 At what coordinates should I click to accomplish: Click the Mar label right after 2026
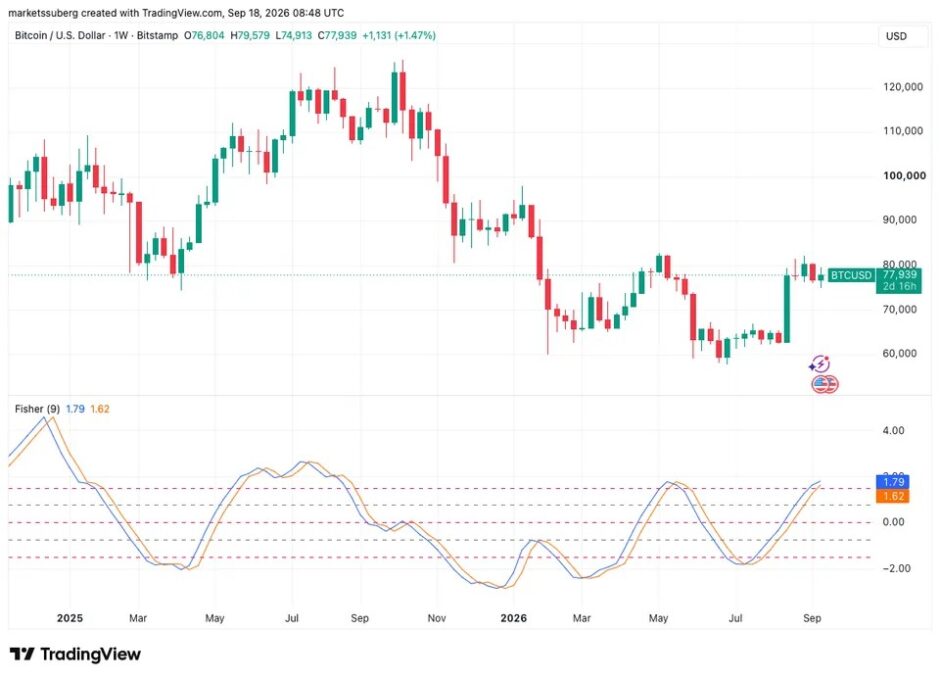tap(582, 618)
